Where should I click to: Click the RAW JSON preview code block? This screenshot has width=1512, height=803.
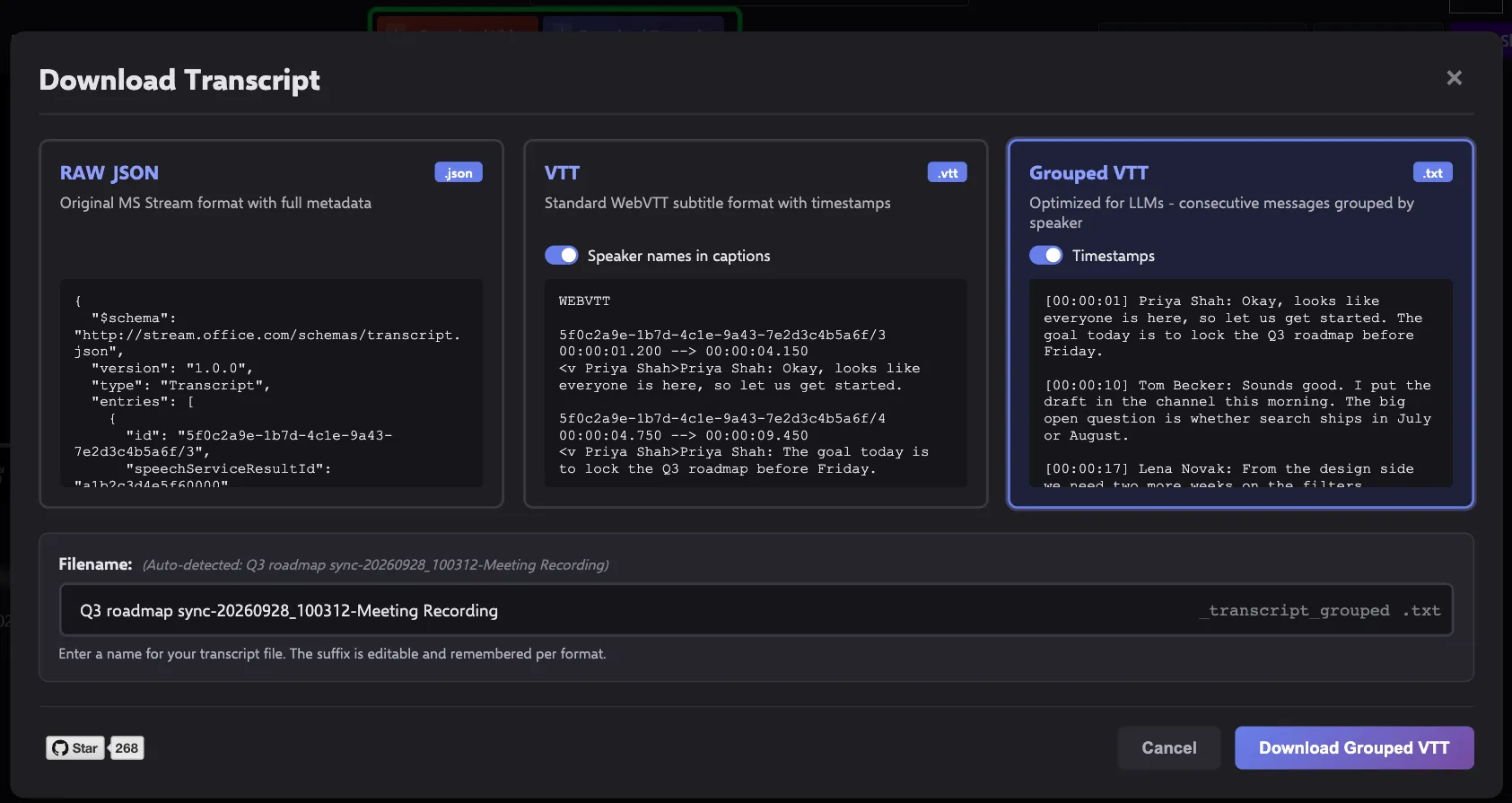(x=271, y=383)
